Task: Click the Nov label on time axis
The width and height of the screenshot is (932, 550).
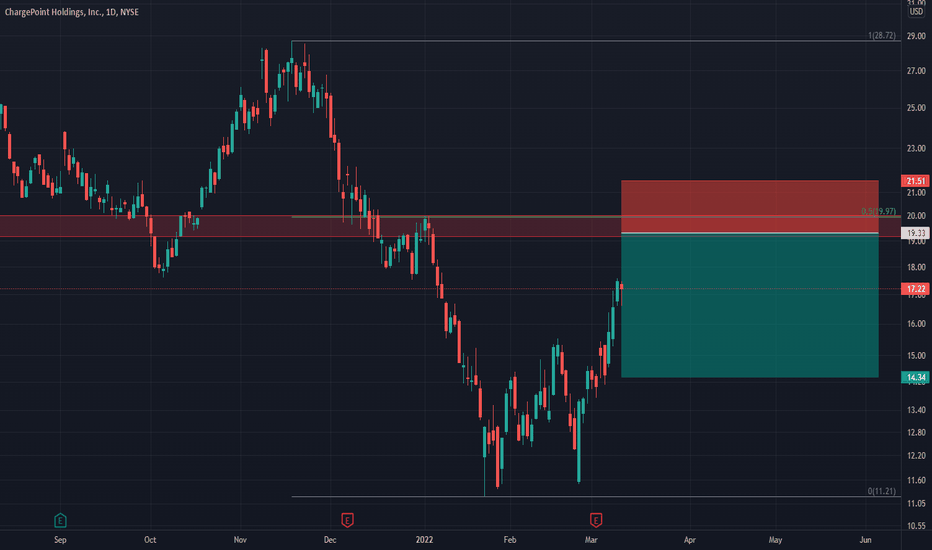Action: click(x=240, y=540)
